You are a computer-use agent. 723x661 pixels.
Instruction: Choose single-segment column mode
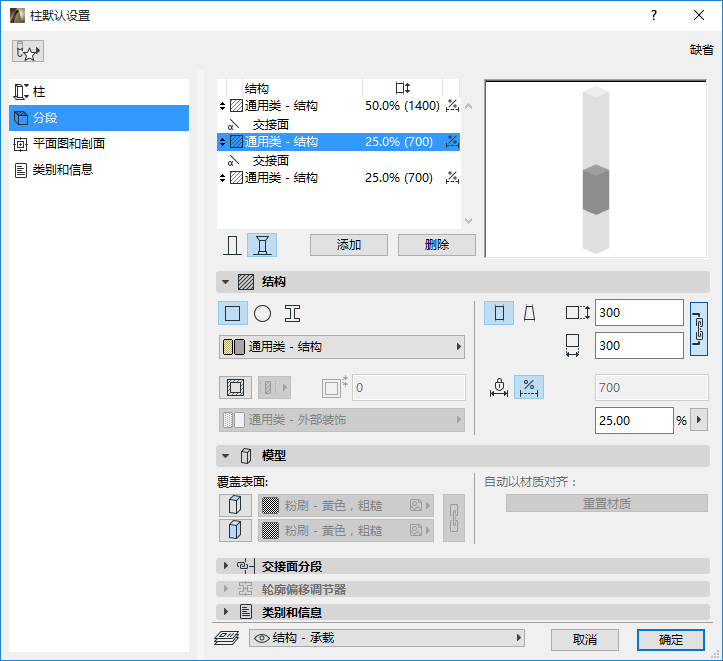click(x=232, y=245)
